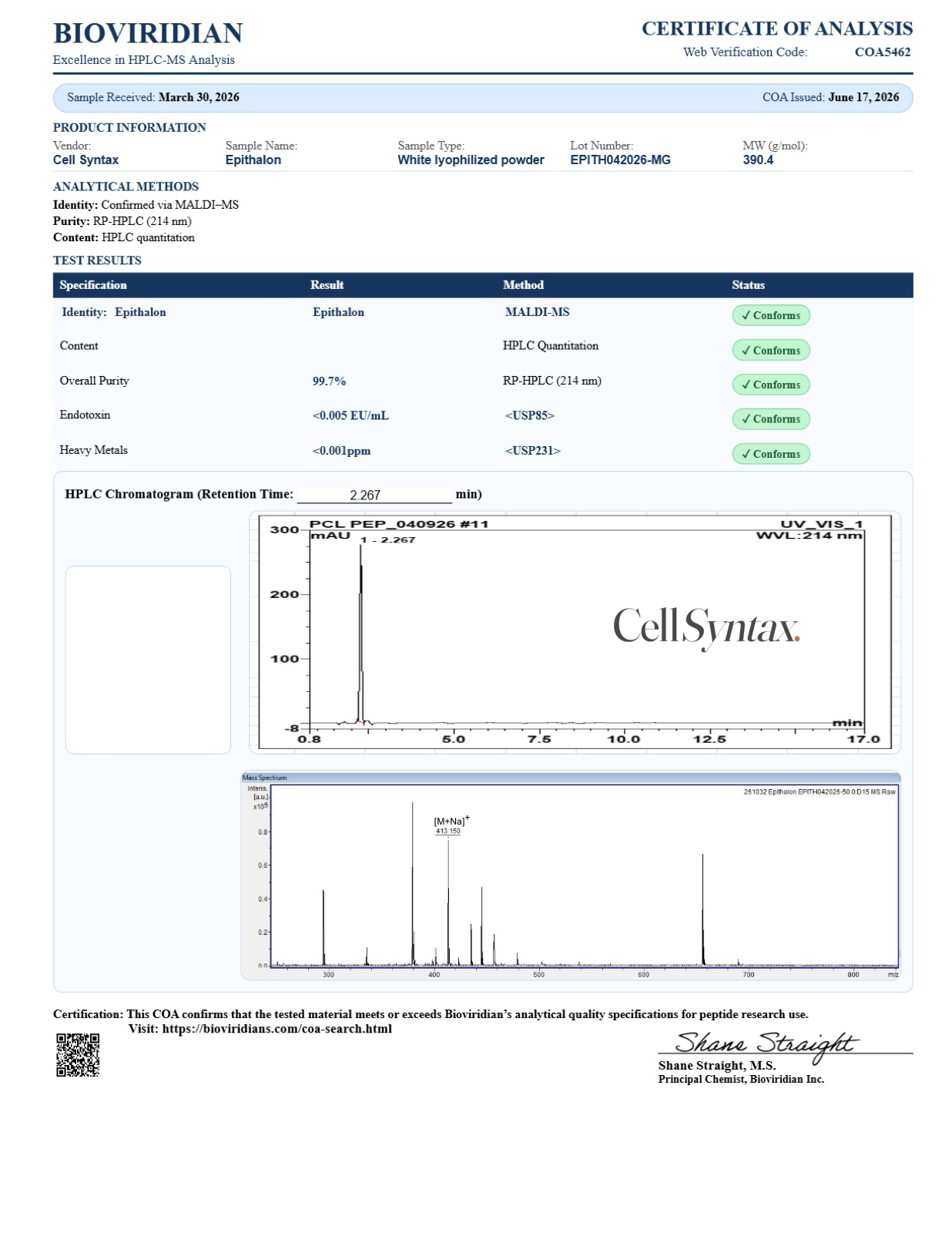Click sample type White lyophilized powder
The width and height of the screenshot is (952, 1233).
(471, 160)
